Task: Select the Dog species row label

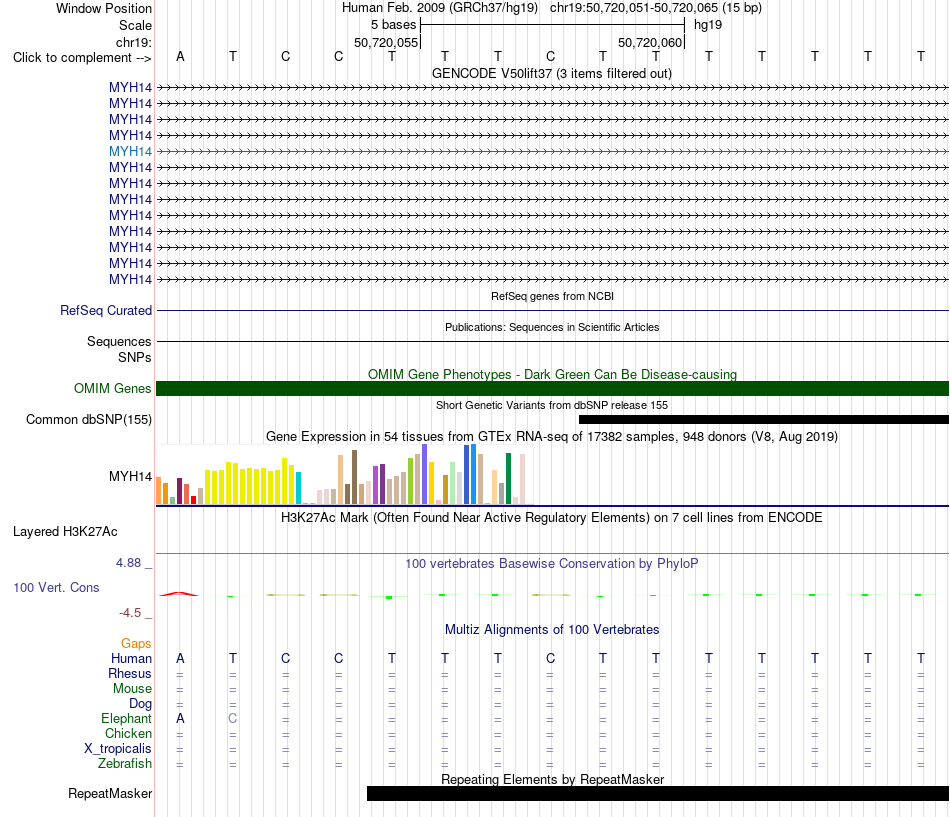Action: tap(140, 704)
